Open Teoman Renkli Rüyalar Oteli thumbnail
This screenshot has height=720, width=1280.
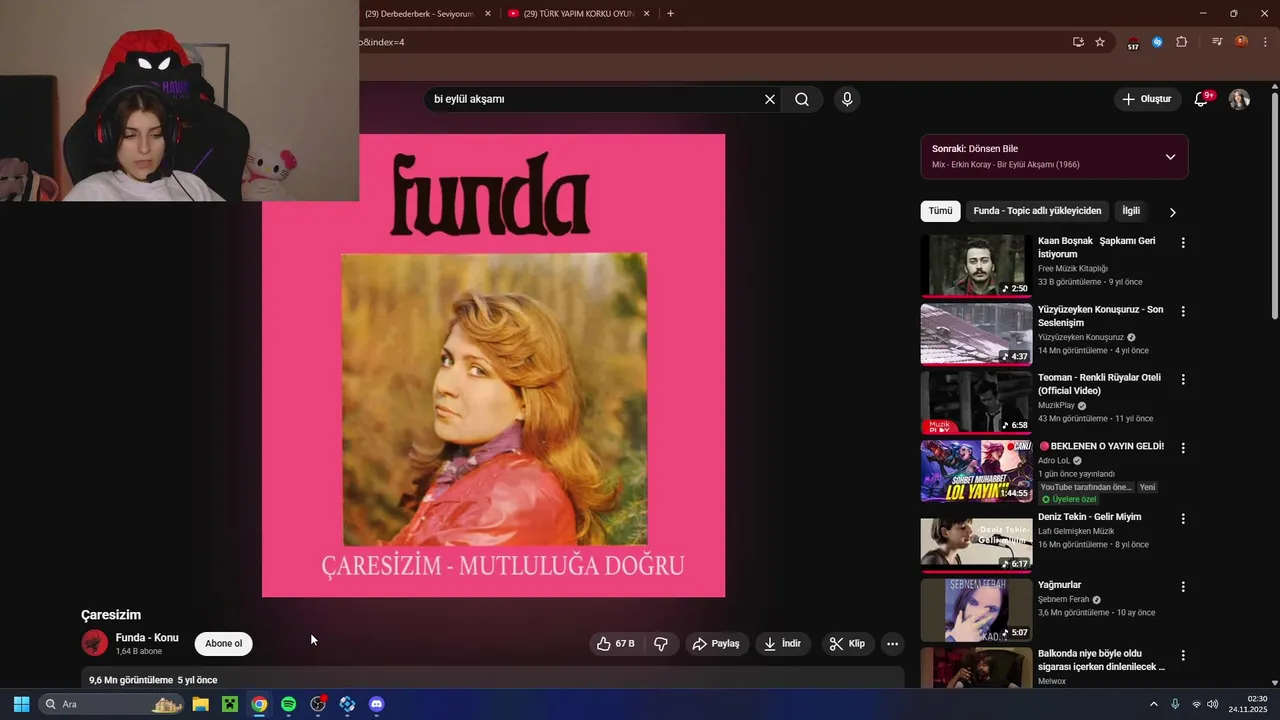tap(976, 402)
